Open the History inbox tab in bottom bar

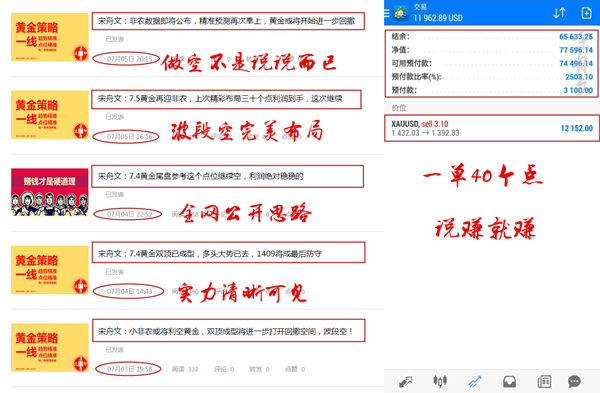[x=509, y=382]
